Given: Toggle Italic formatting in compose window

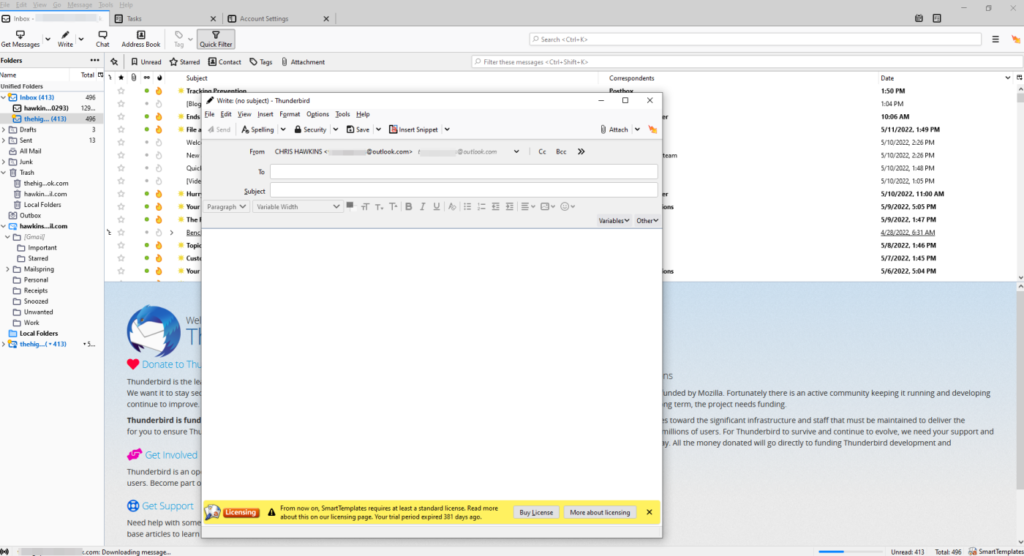Looking at the screenshot, I should coord(423,206).
